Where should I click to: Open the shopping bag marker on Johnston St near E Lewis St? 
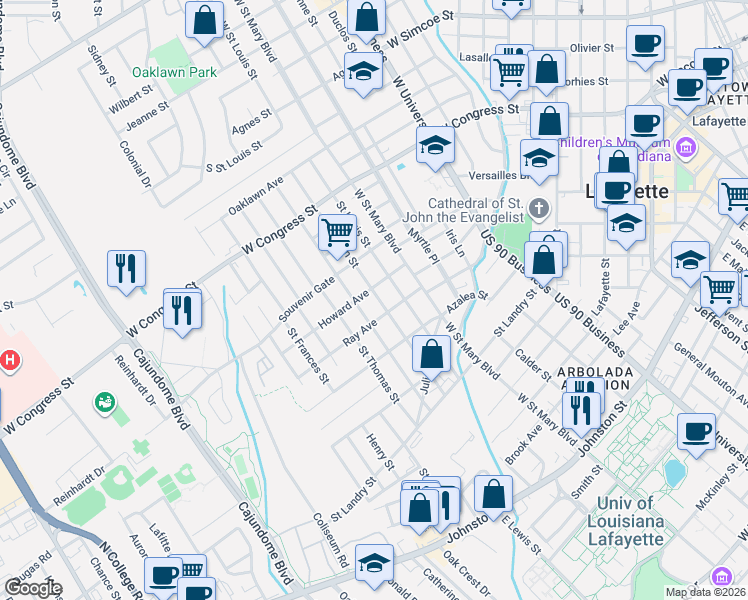pyautogui.click(x=493, y=496)
